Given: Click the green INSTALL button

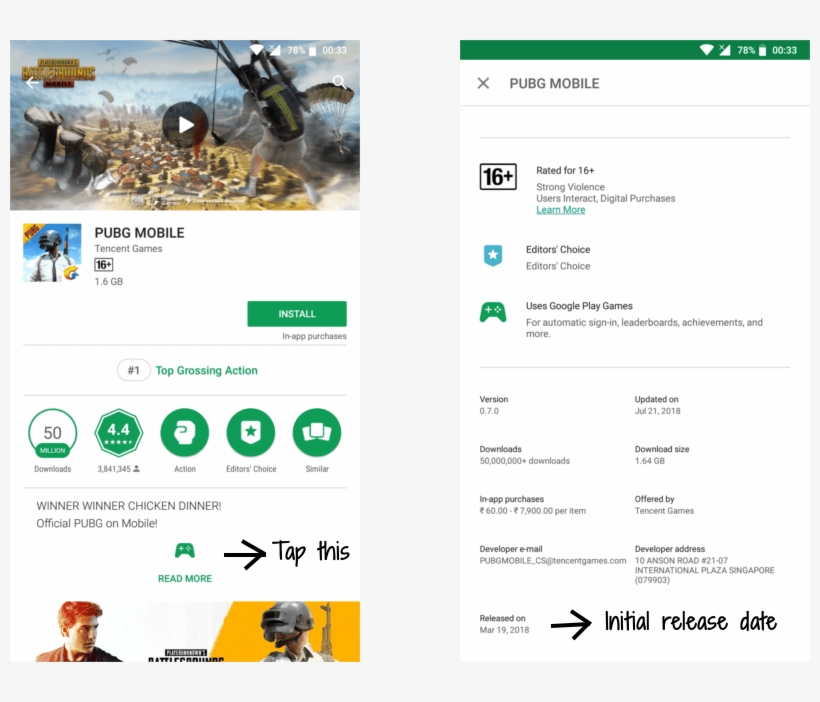Looking at the screenshot, I should [x=297, y=314].
